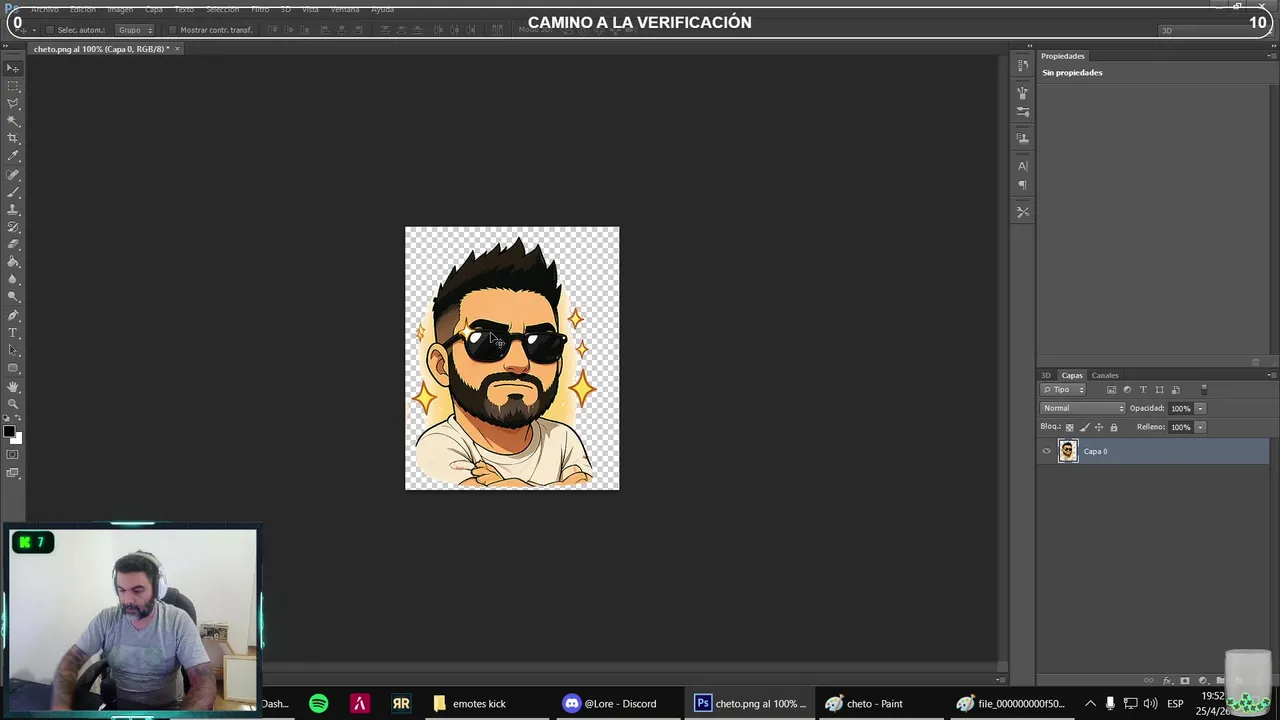The image size is (1280, 720).
Task: Toggle the layer filtering switch
Action: tap(1204, 389)
